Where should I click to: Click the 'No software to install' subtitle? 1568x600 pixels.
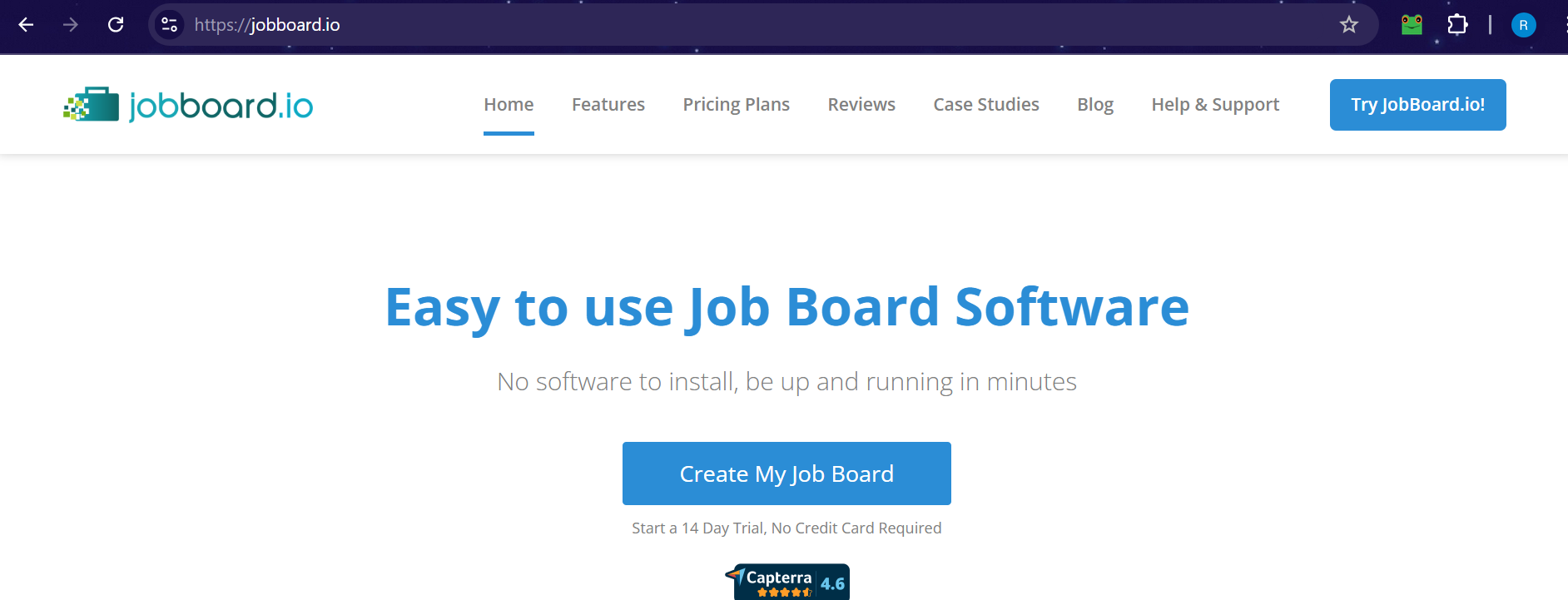786,381
